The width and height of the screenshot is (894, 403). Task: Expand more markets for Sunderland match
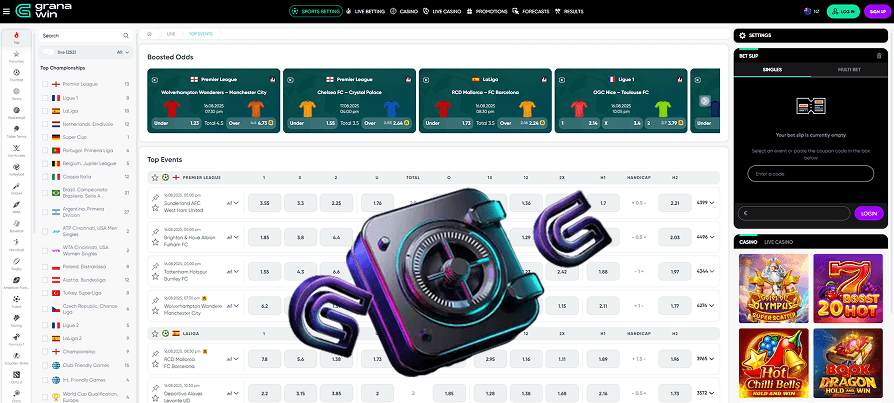pos(705,202)
